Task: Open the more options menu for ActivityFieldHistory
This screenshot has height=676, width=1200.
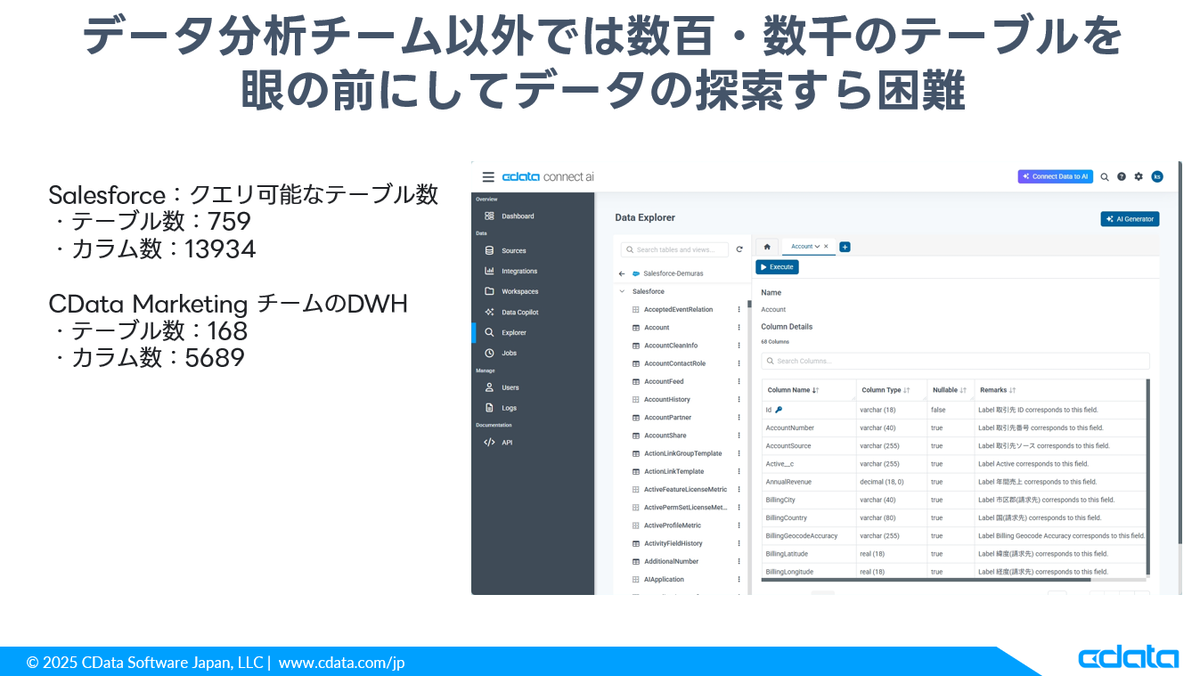Action: click(739, 544)
